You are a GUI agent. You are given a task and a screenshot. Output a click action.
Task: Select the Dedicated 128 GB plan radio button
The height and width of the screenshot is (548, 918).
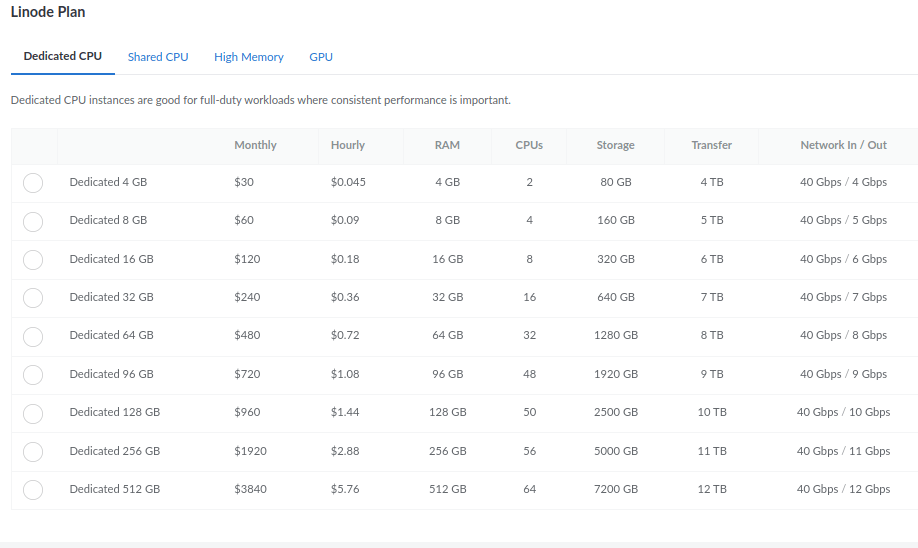click(x=33, y=413)
